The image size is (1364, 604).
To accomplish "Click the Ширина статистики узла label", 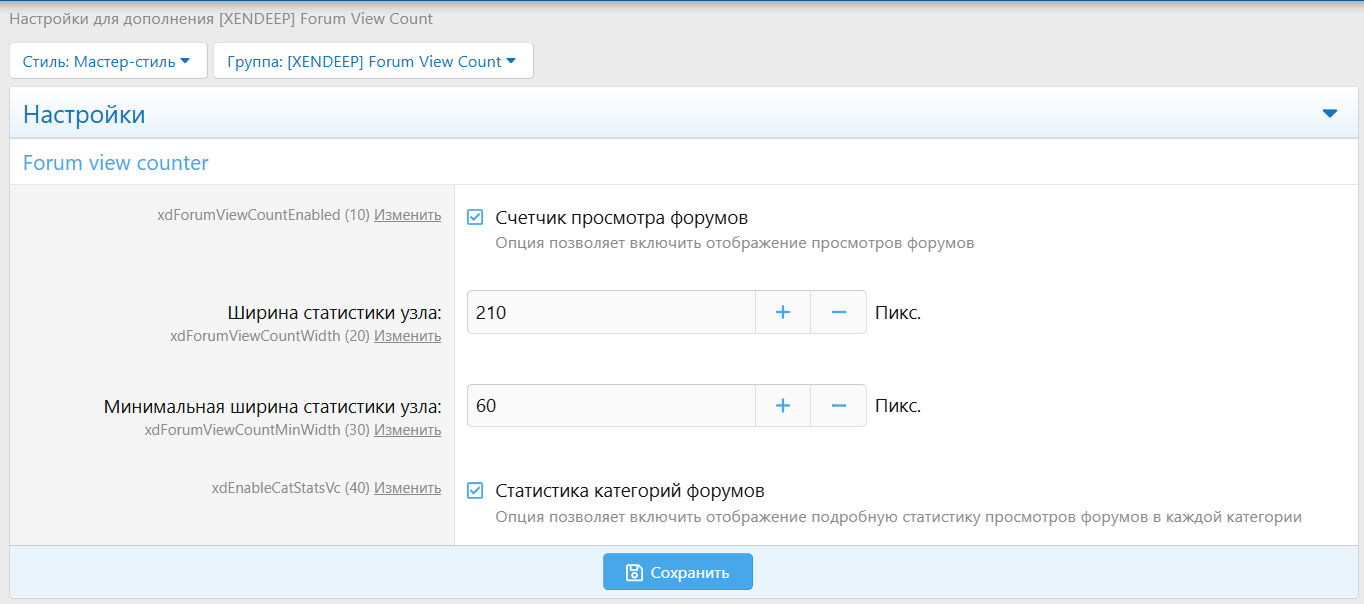I will click(x=334, y=313).
